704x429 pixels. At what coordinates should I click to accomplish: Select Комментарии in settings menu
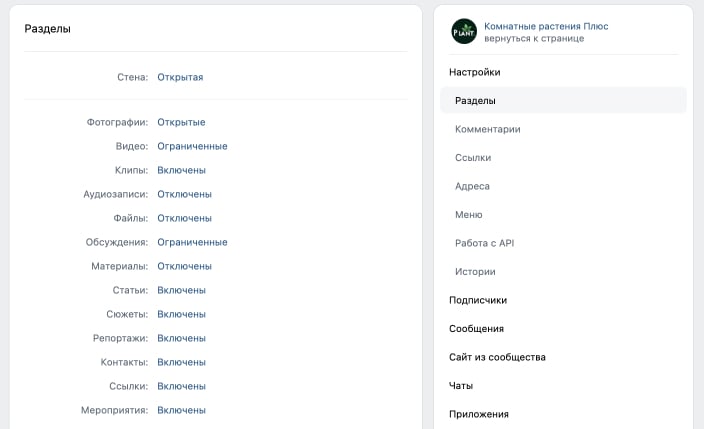487,129
